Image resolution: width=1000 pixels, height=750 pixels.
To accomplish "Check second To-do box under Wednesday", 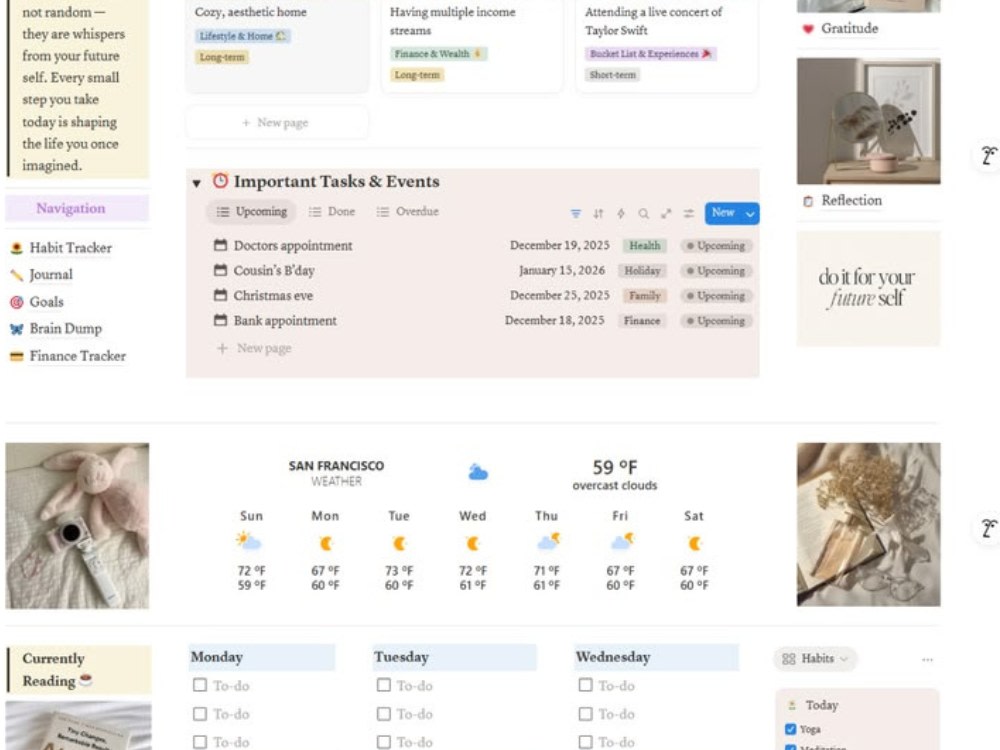I will coord(585,714).
